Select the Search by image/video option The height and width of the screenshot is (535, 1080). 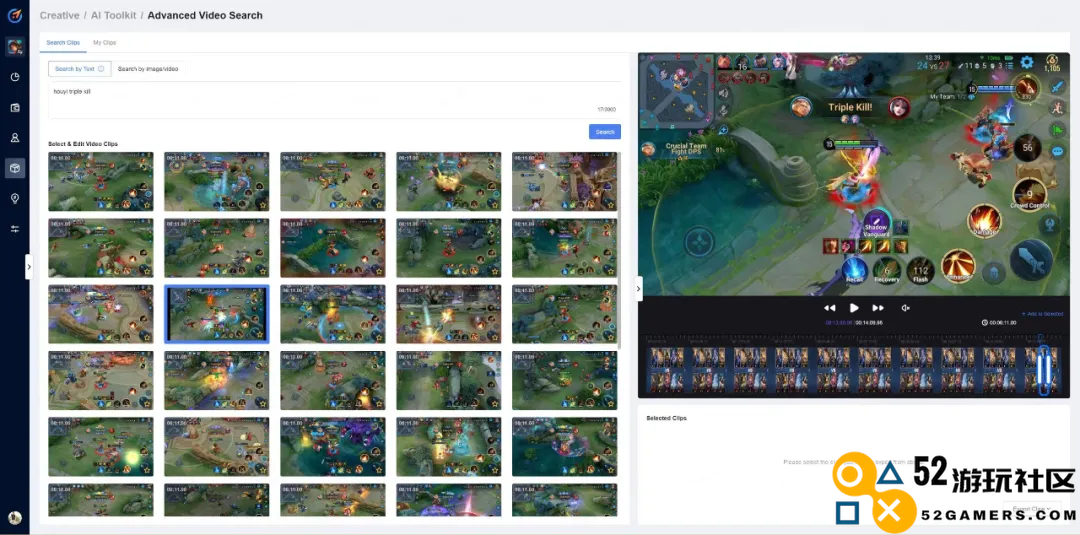[x=148, y=69]
